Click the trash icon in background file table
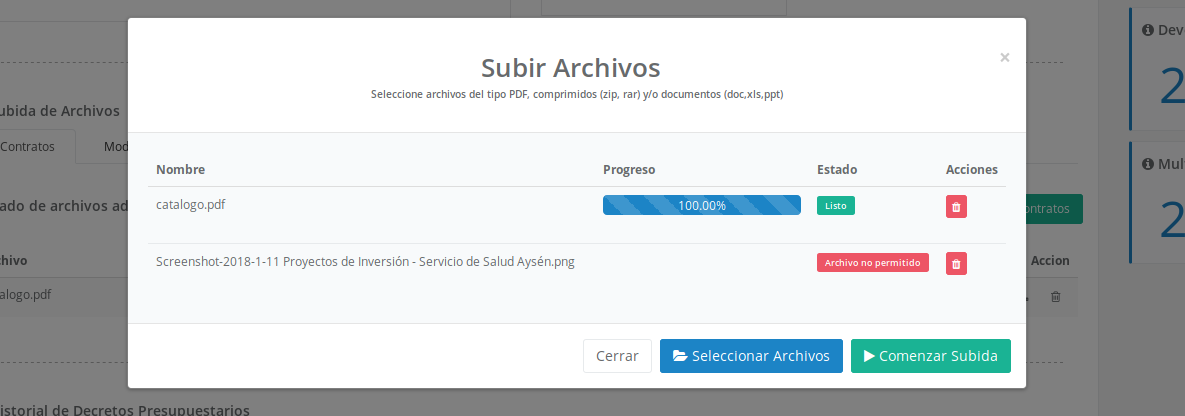Viewport: 1185px width, 416px height. [1055, 297]
